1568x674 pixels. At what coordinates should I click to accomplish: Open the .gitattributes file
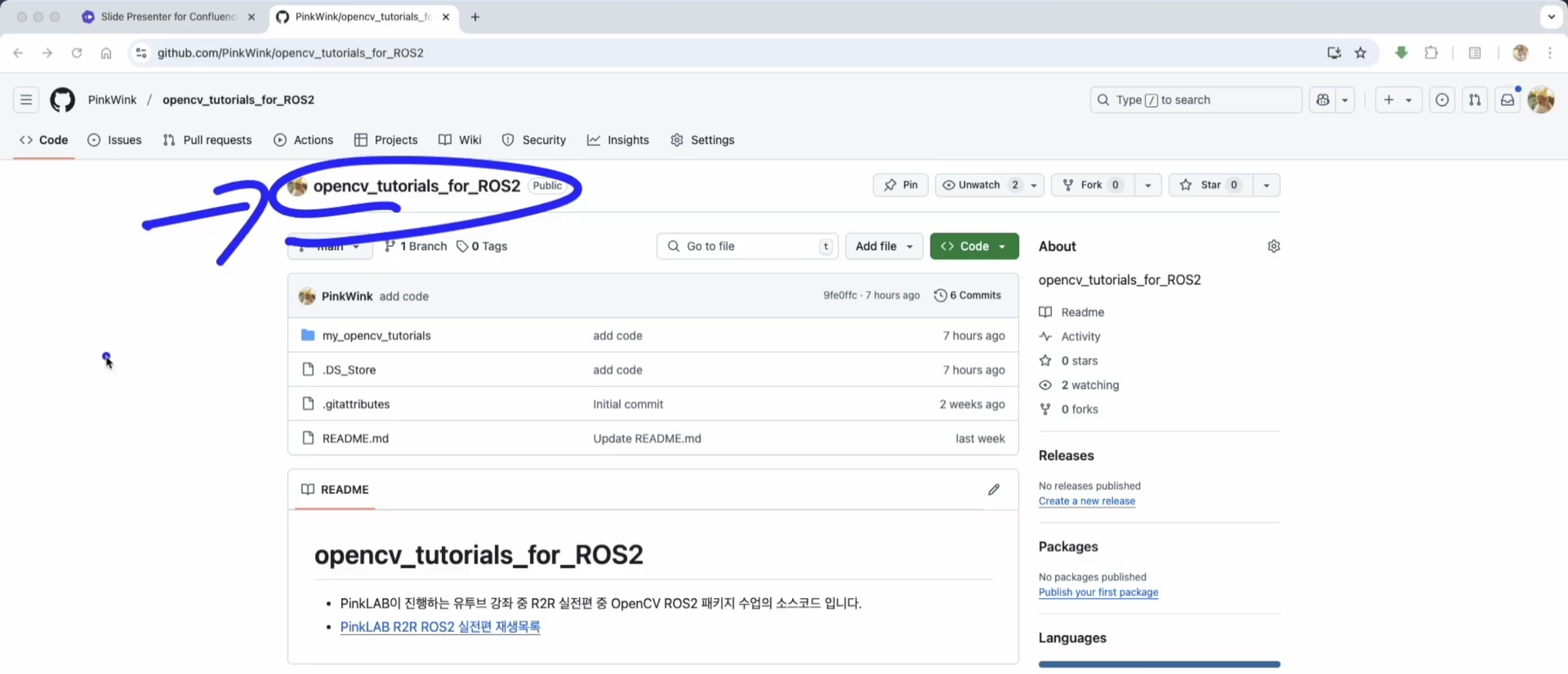click(x=356, y=404)
